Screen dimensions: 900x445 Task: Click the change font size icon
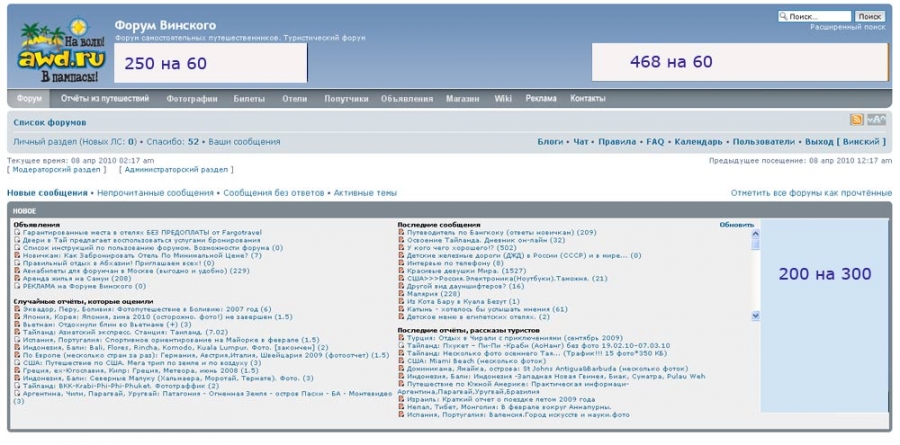point(876,119)
